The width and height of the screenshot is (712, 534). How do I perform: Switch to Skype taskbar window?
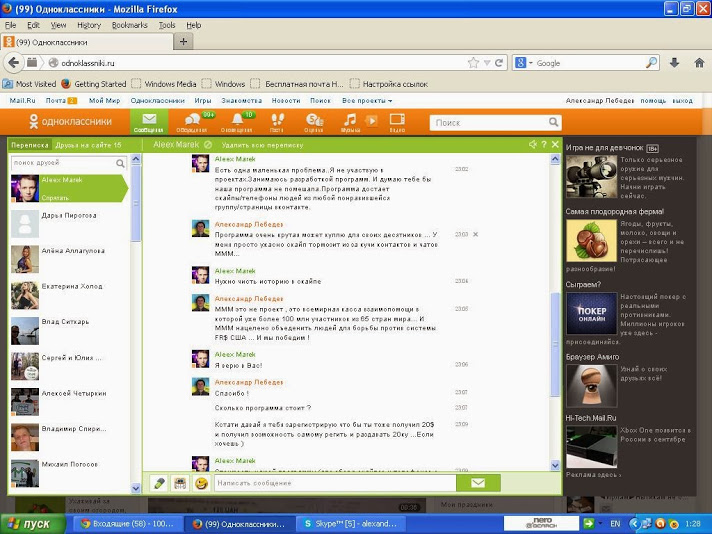pos(352,524)
